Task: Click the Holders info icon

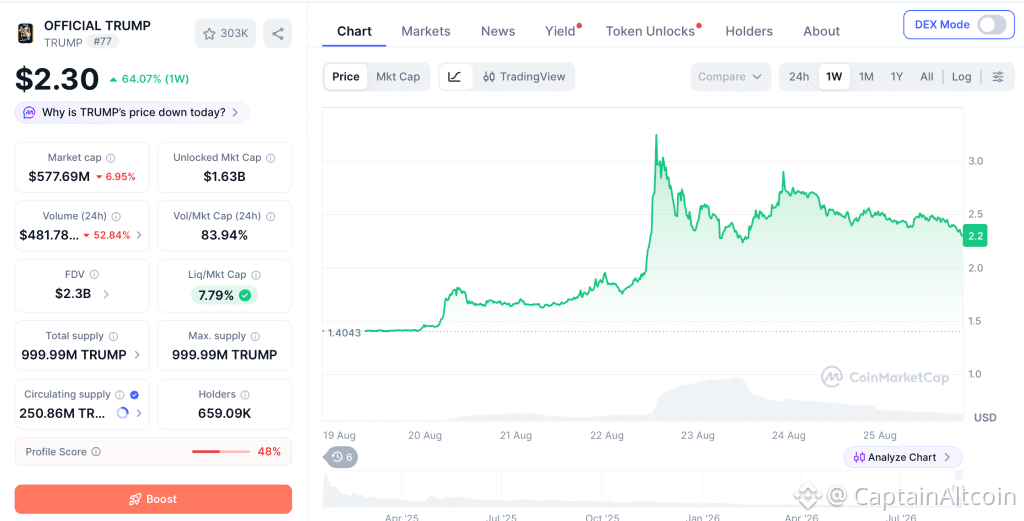Action: (245, 395)
